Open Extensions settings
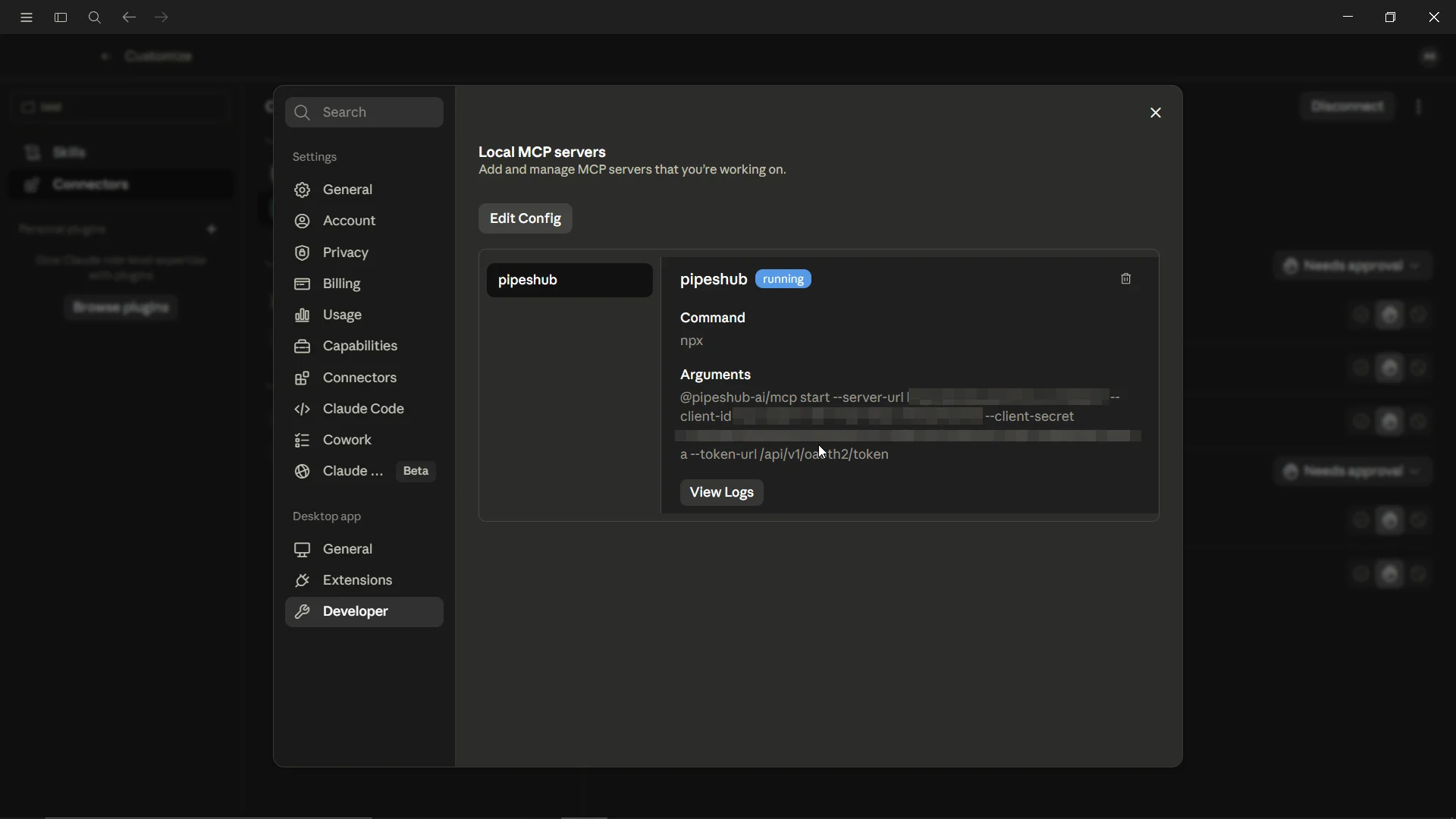Viewport: 1456px width, 819px height. [364, 580]
